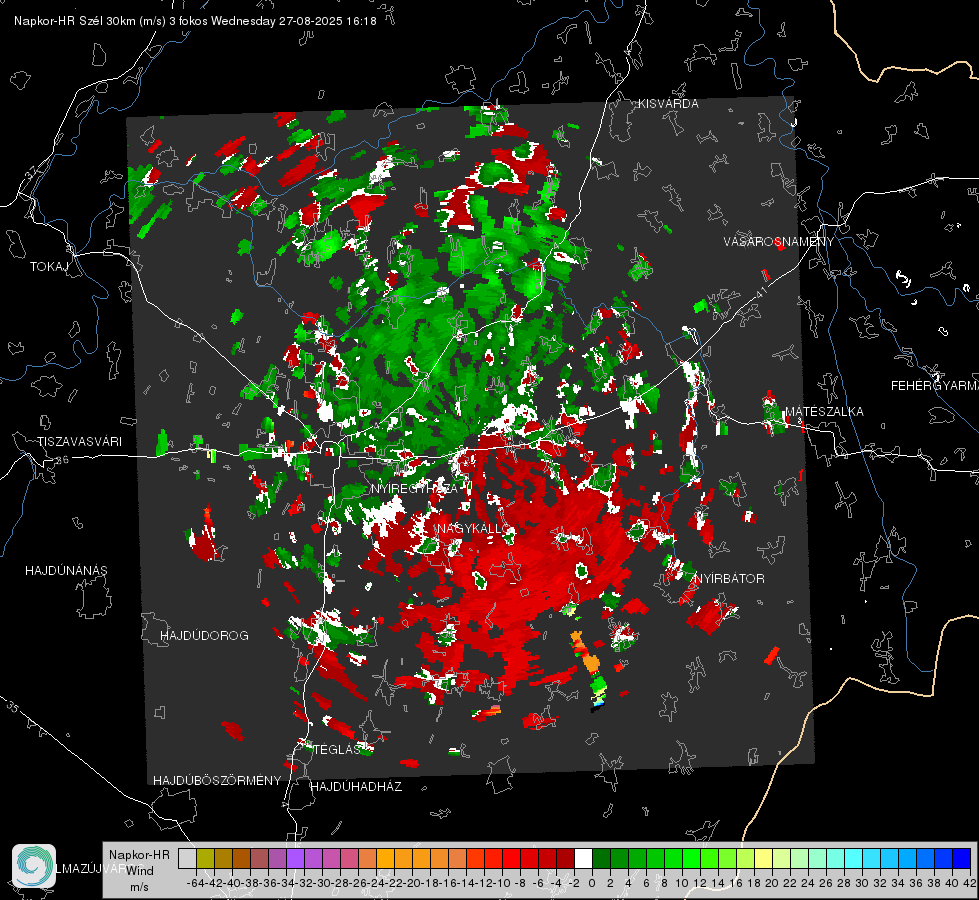The height and width of the screenshot is (900, 979).
Task: Click the m/s unit label in legend
Action: pos(139,887)
